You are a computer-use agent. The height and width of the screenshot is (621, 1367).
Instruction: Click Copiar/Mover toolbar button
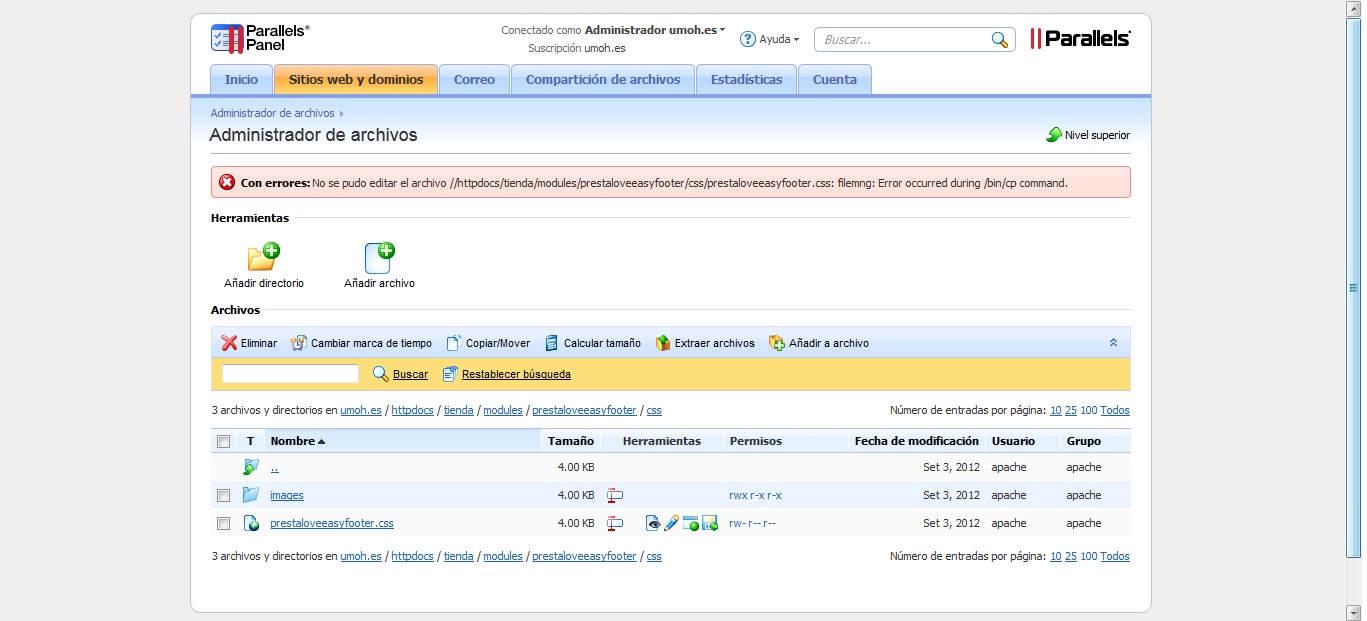(x=488, y=343)
